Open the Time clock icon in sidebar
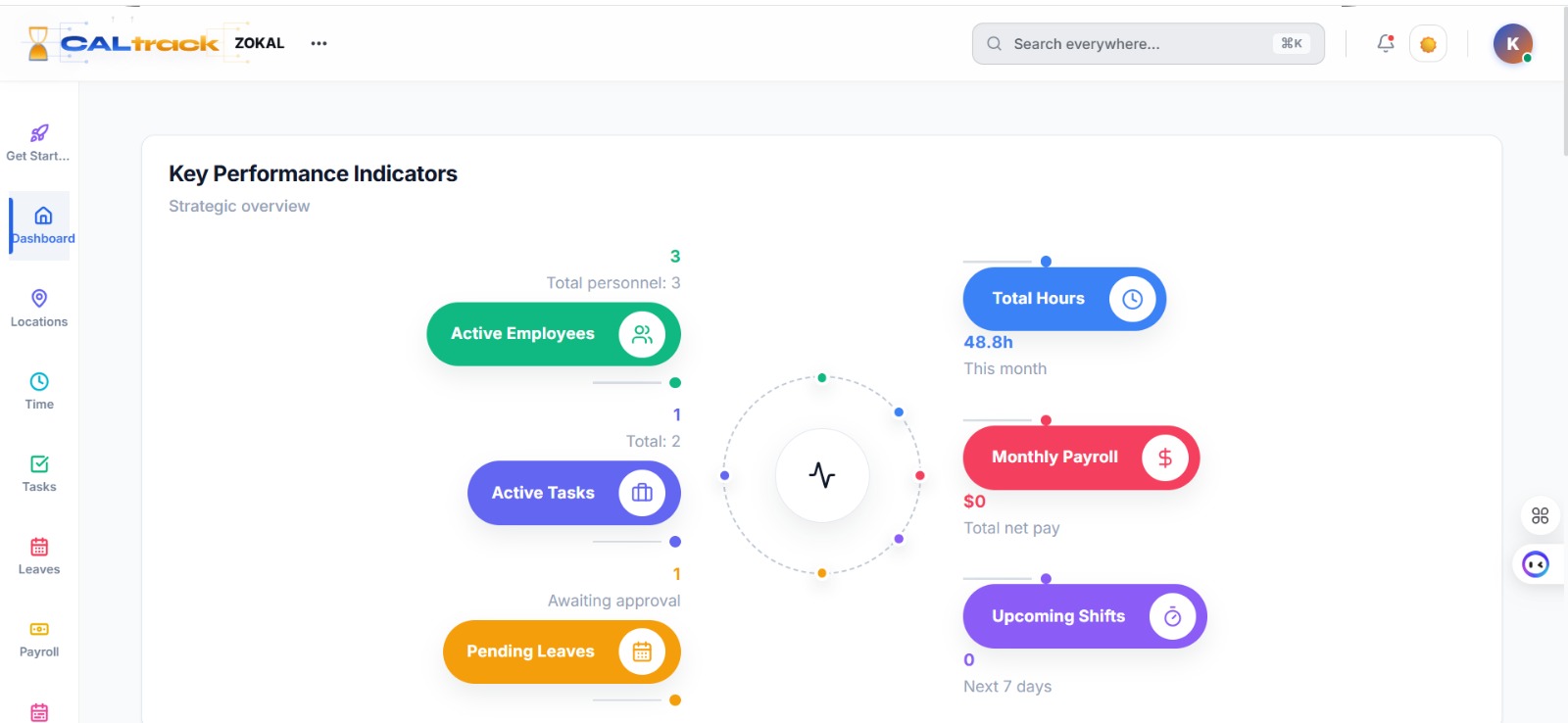Screen dimensions: 1568x723 [x=39, y=381]
